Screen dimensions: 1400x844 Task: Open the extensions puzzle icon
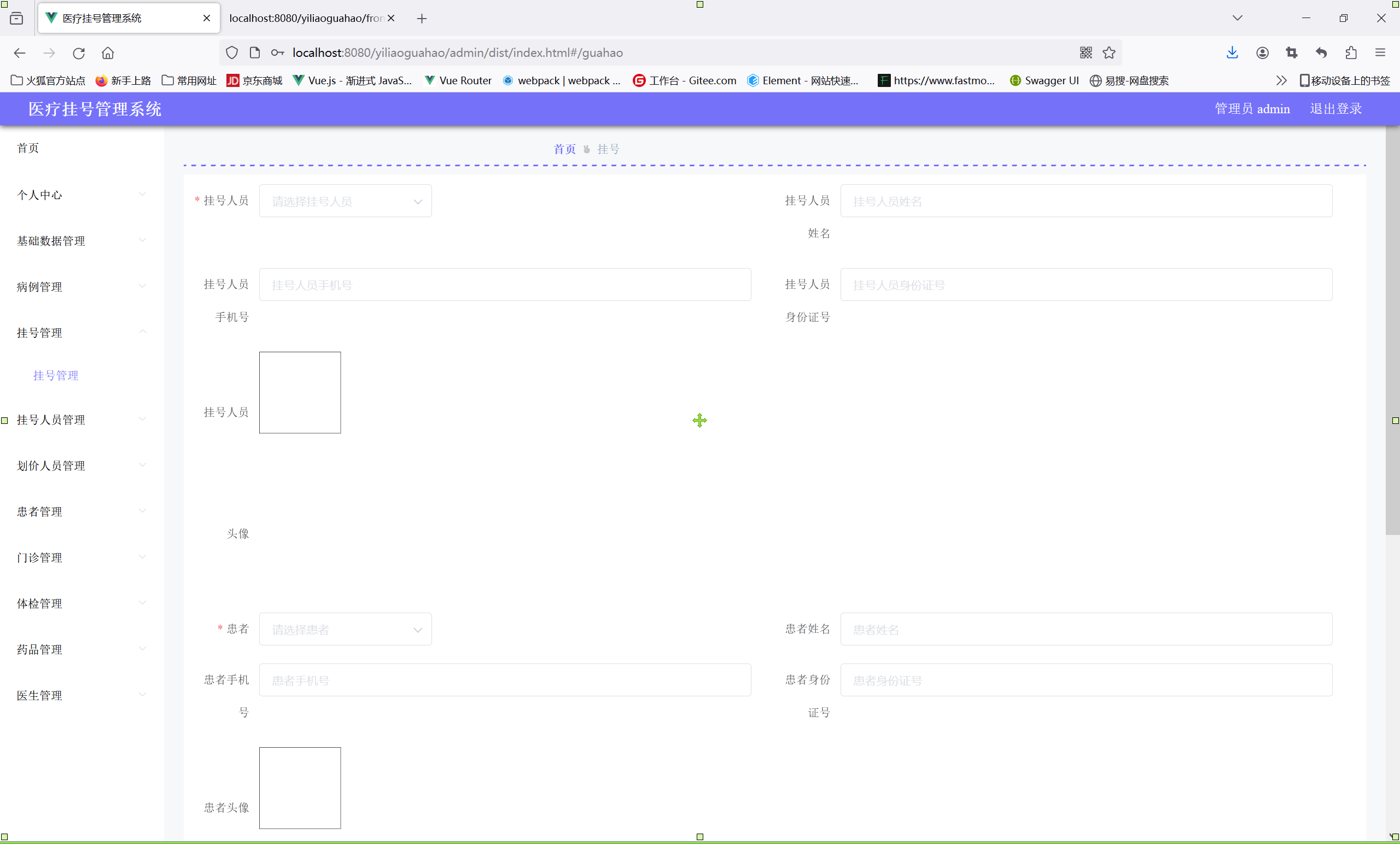click(1351, 53)
